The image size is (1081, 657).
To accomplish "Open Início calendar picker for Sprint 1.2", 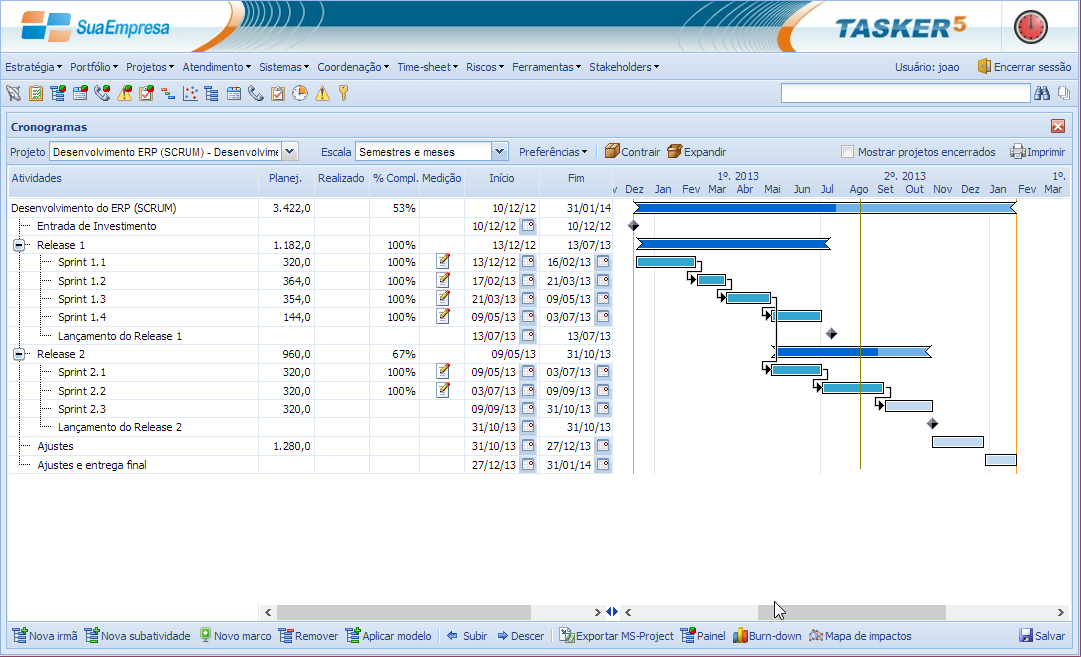I will [528, 281].
